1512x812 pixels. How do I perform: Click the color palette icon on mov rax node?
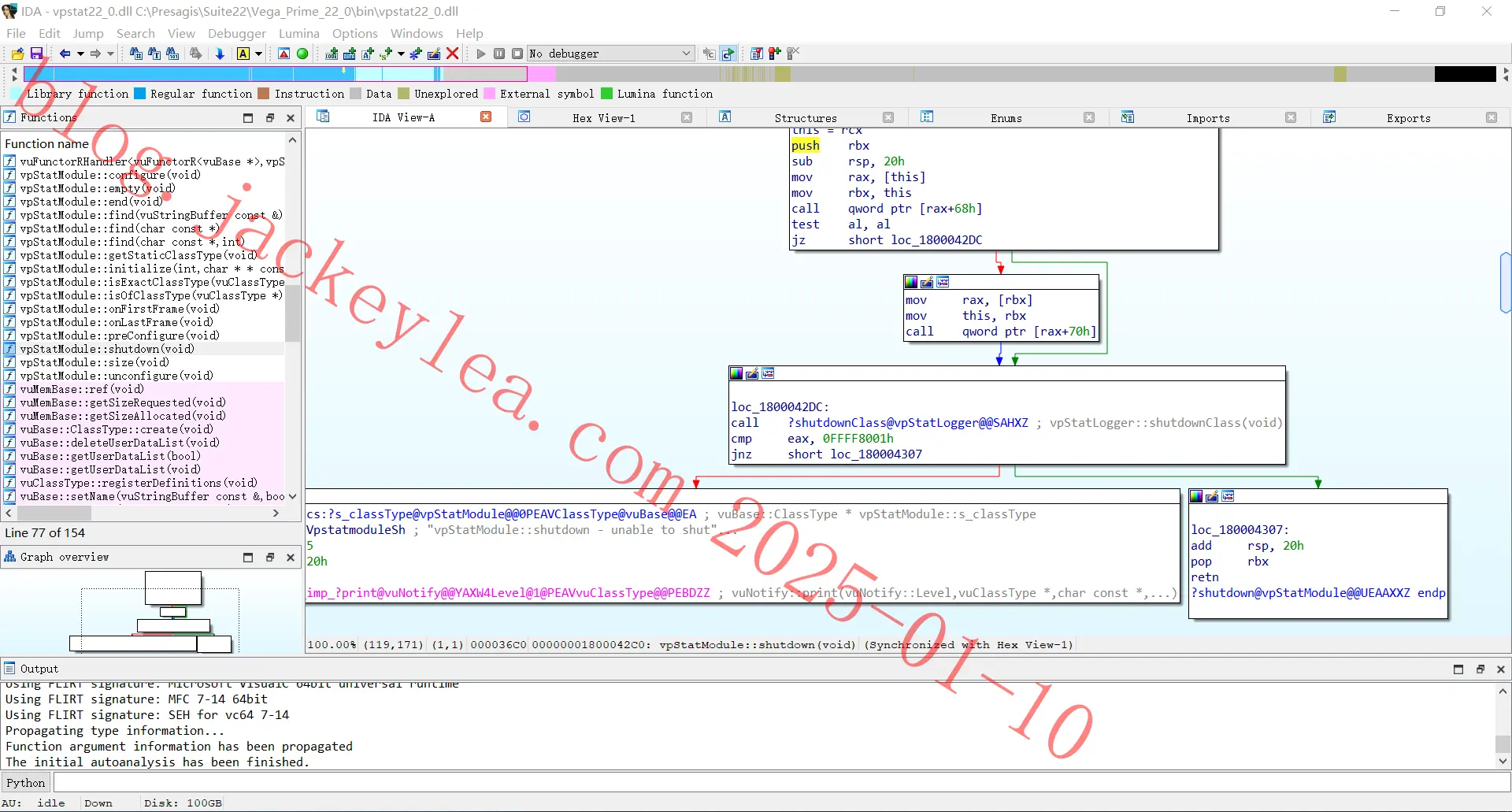(x=911, y=282)
